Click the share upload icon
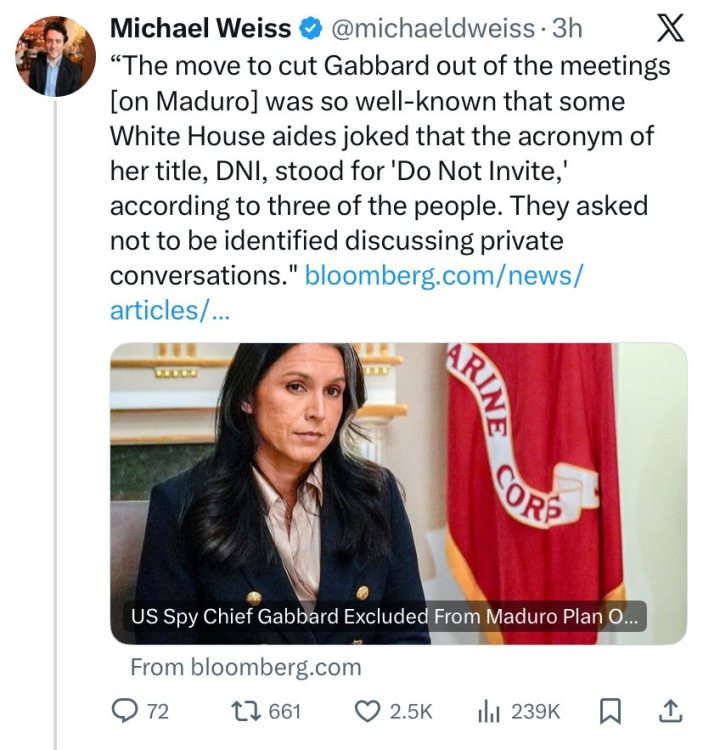The image size is (703, 750). (670, 711)
